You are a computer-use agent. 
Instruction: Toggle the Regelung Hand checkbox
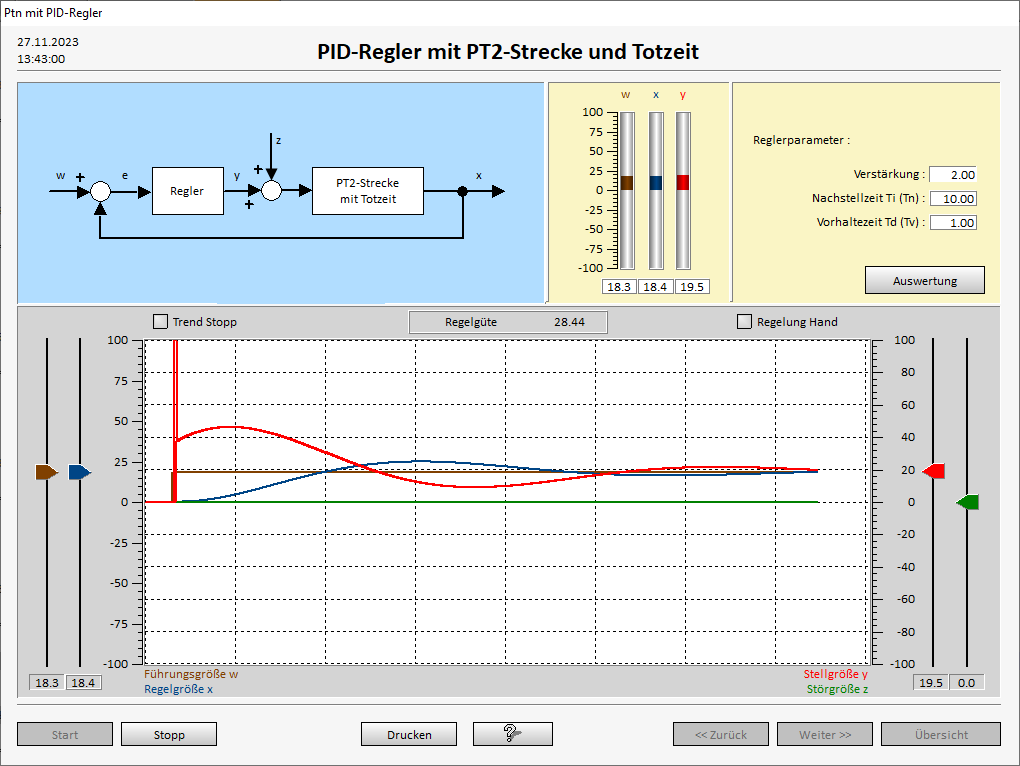744,322
